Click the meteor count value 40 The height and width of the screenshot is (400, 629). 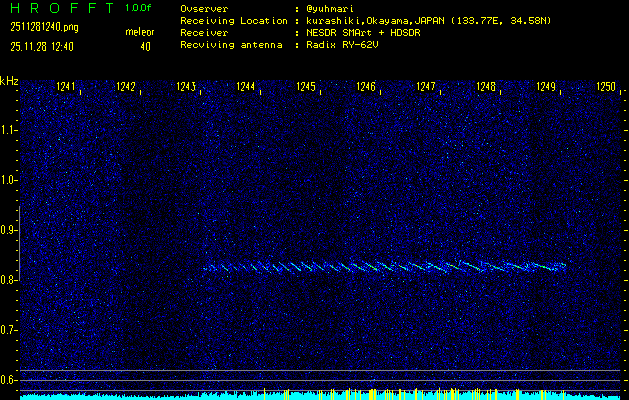(x=146, y=46)
